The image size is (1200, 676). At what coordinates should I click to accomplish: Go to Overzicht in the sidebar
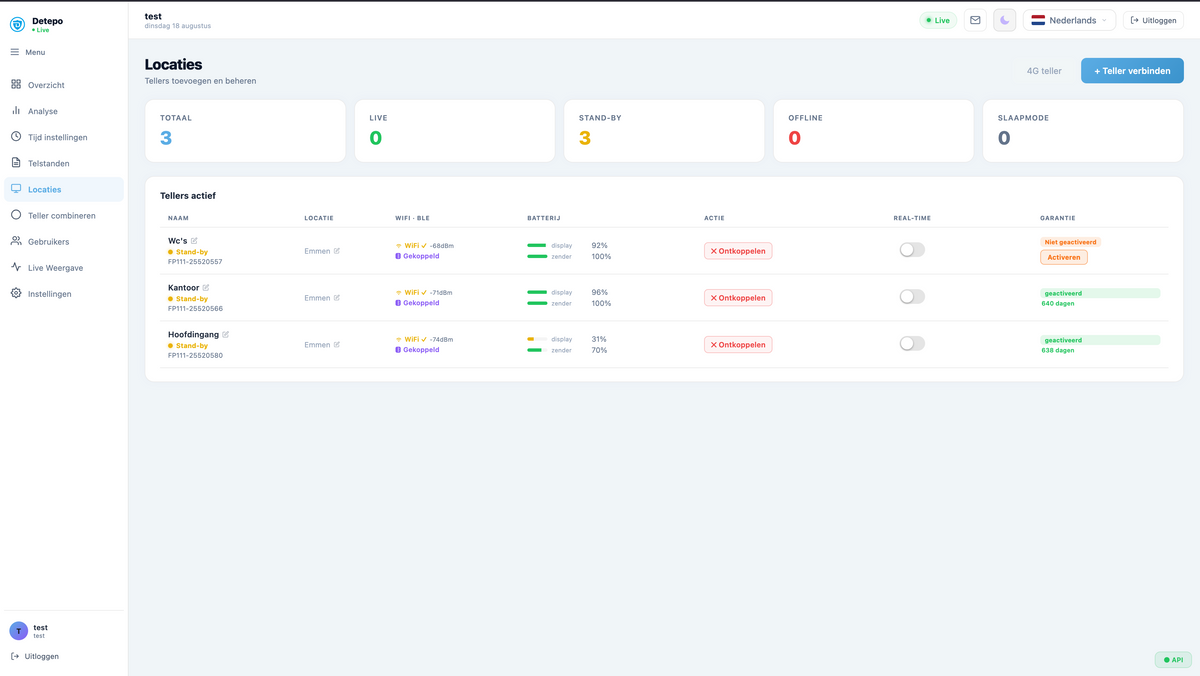(64, 85)
